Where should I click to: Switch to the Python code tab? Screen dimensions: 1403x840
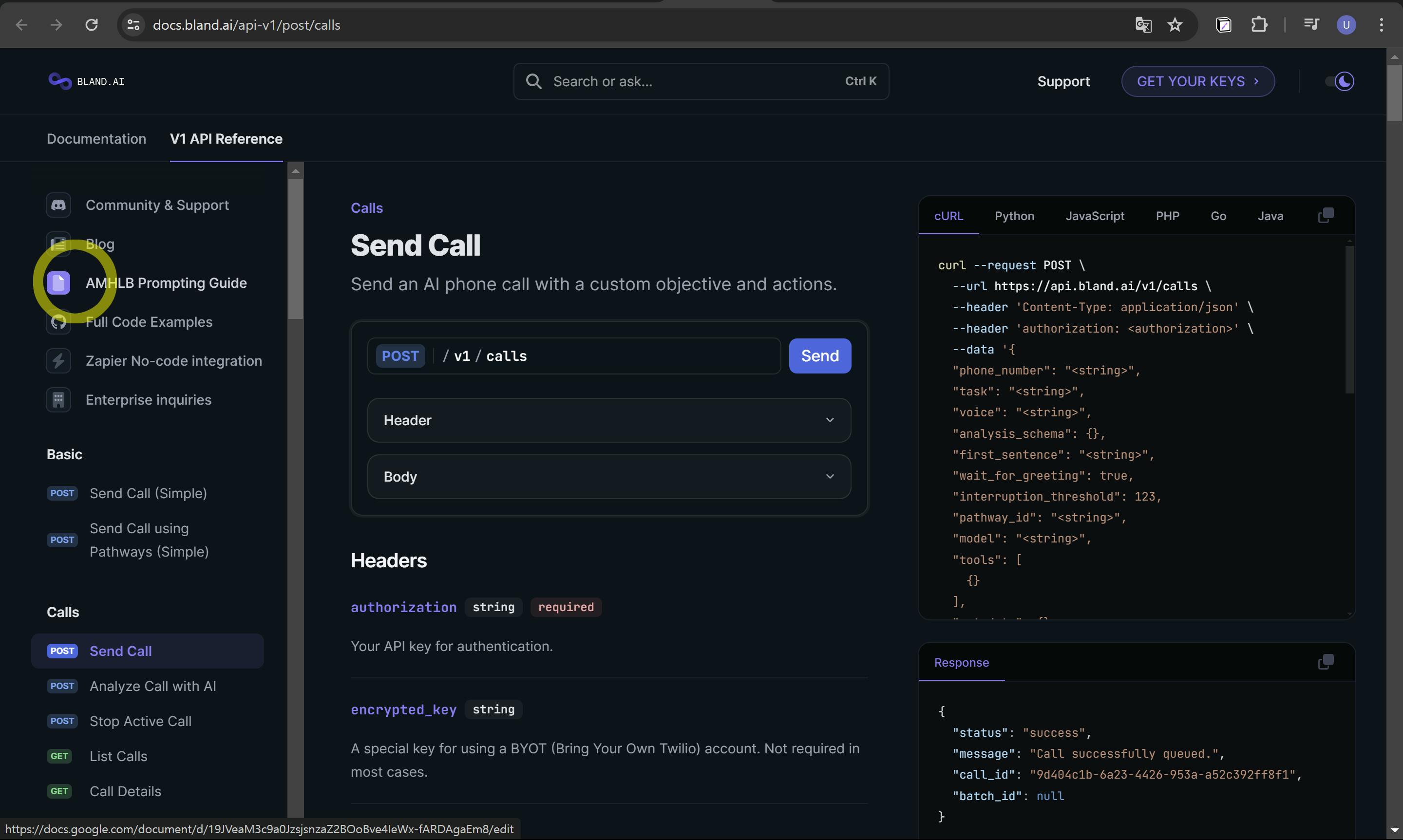(x=1014, y=216)
